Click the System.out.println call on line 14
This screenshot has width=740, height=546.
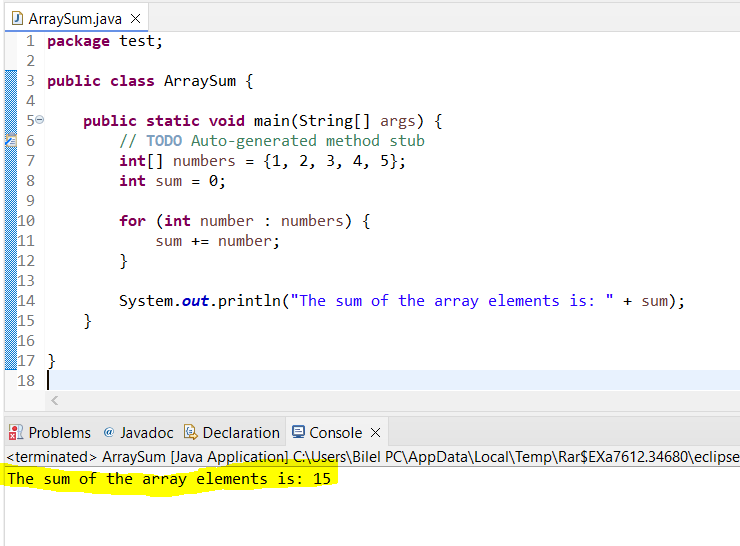tap(402, 301)
